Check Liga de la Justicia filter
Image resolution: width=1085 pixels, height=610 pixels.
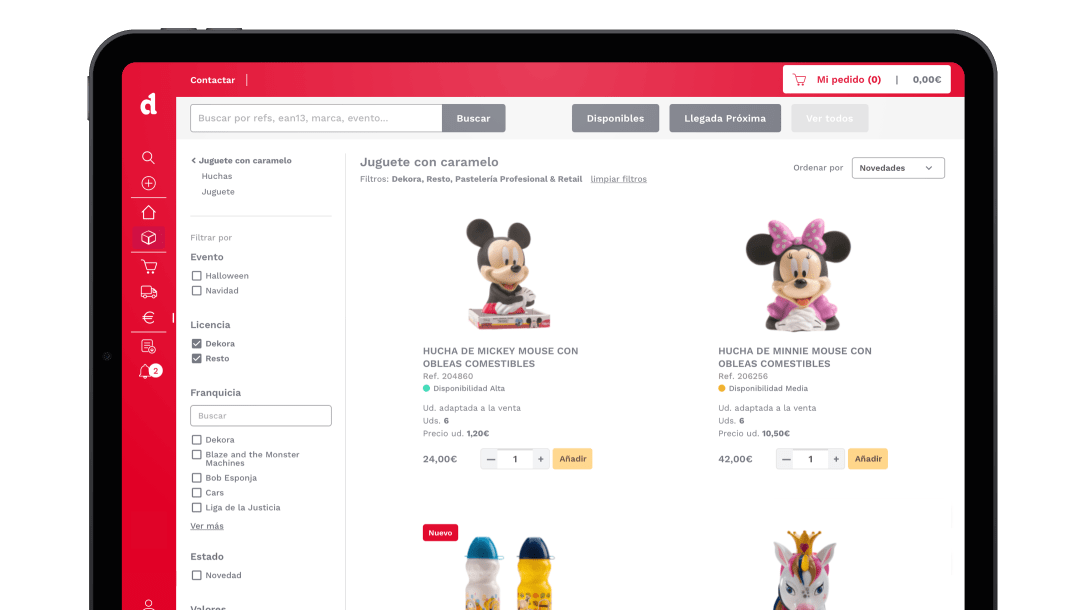point(197,508)
